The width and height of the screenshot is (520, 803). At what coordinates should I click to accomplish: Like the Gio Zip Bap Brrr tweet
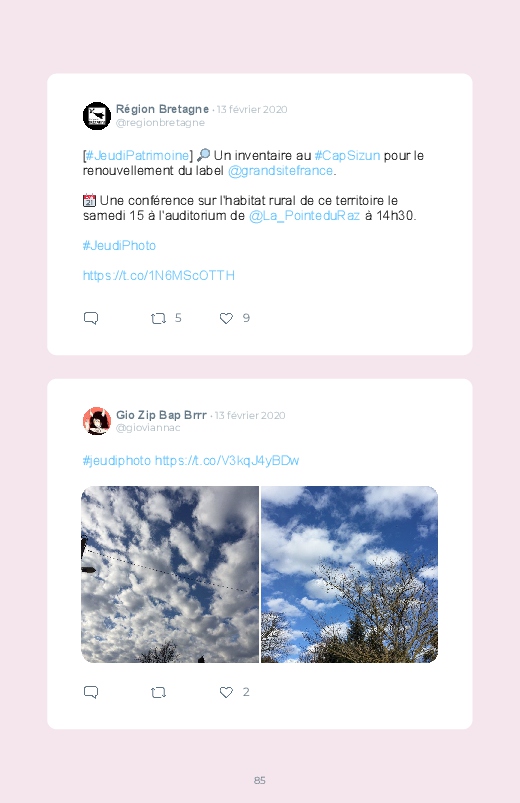click(x=226, y=692)
